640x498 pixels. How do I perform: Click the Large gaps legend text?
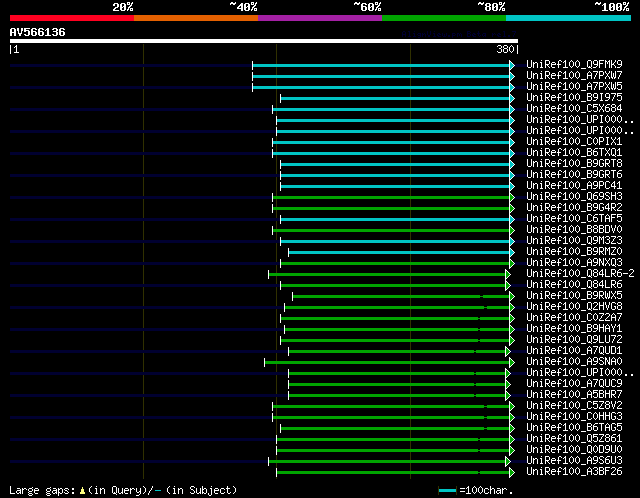[x=123, y=490]
